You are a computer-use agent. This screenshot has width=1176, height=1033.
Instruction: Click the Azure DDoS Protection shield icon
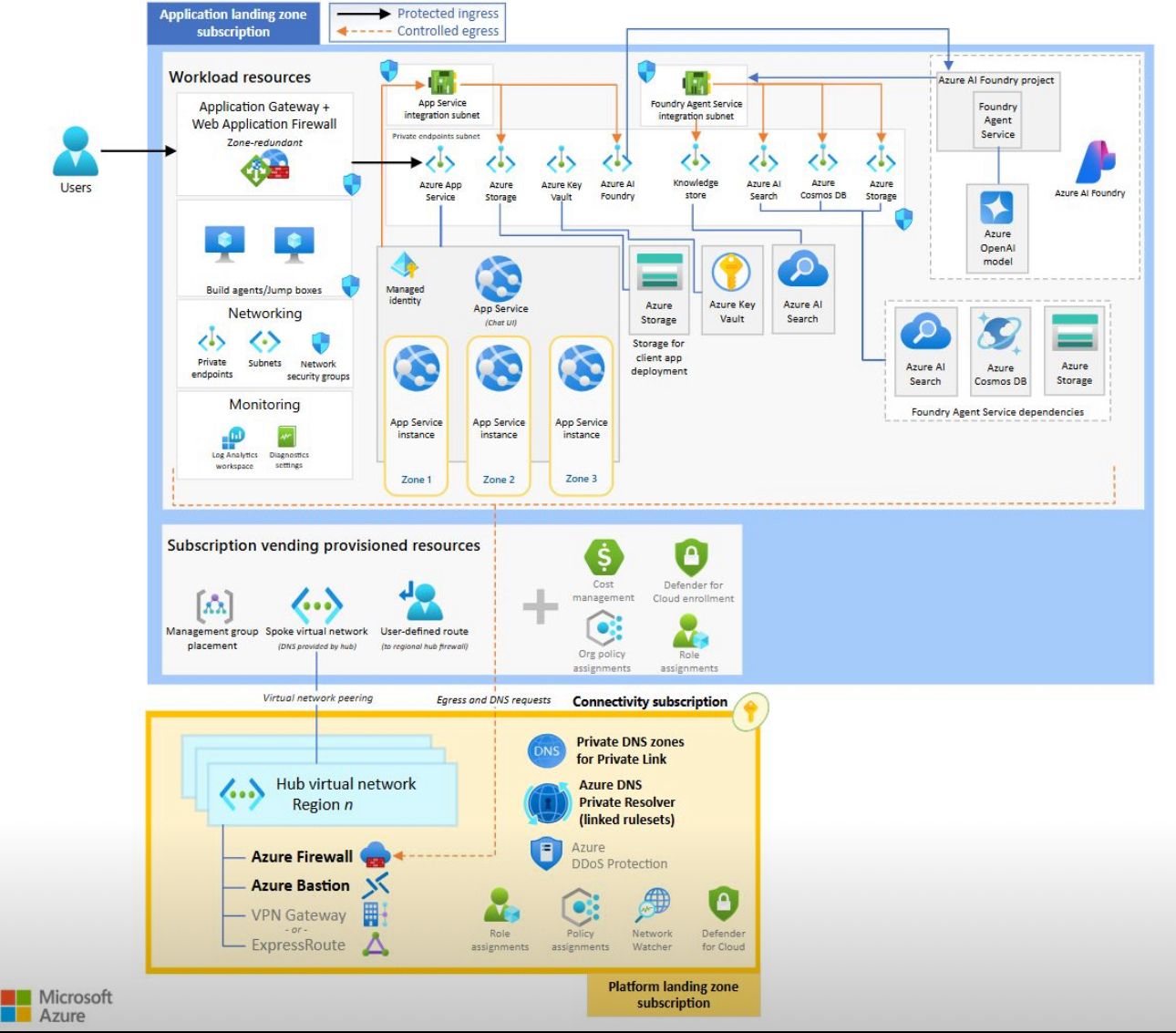(x=545, y=854)
